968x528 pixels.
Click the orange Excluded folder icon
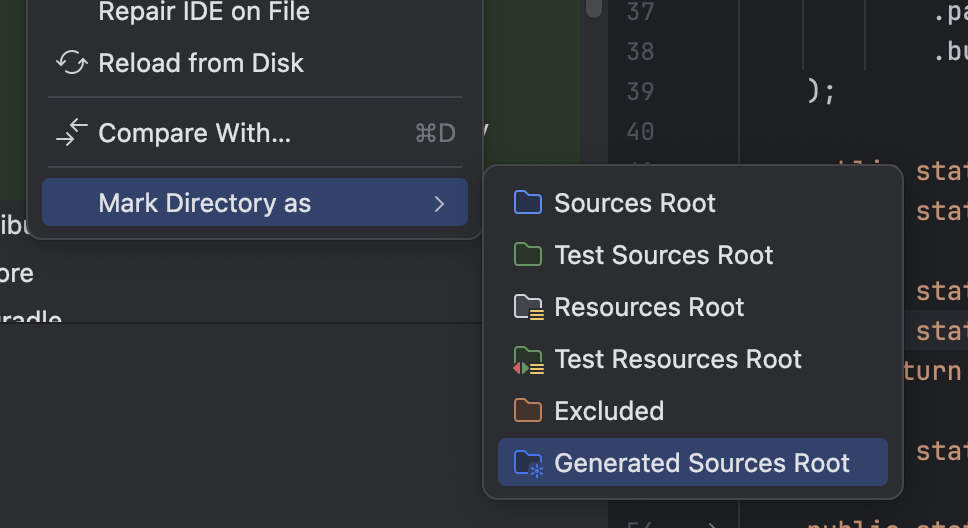tap(528, 410)
